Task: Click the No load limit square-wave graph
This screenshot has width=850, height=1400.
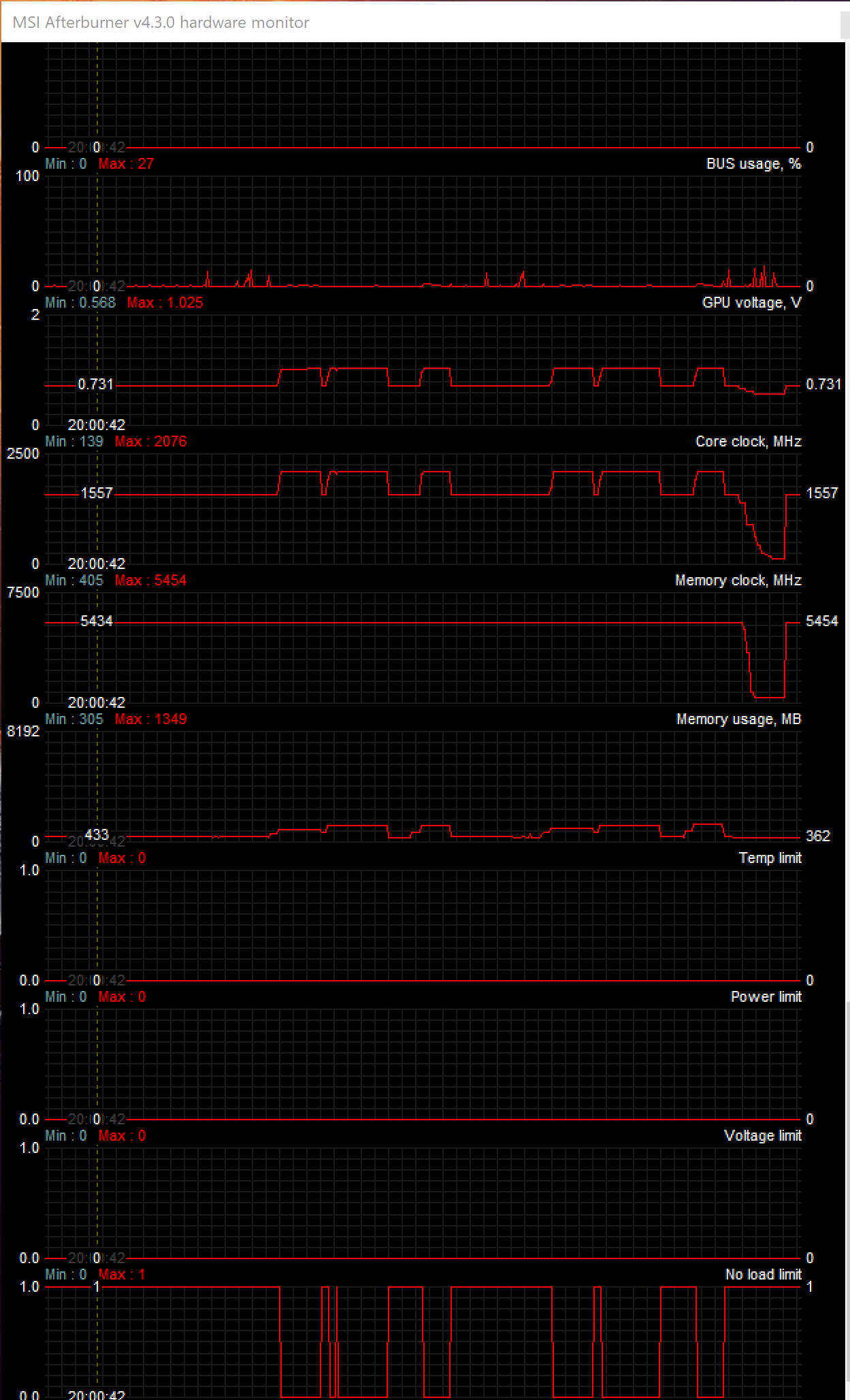Action: (423, 1341)
